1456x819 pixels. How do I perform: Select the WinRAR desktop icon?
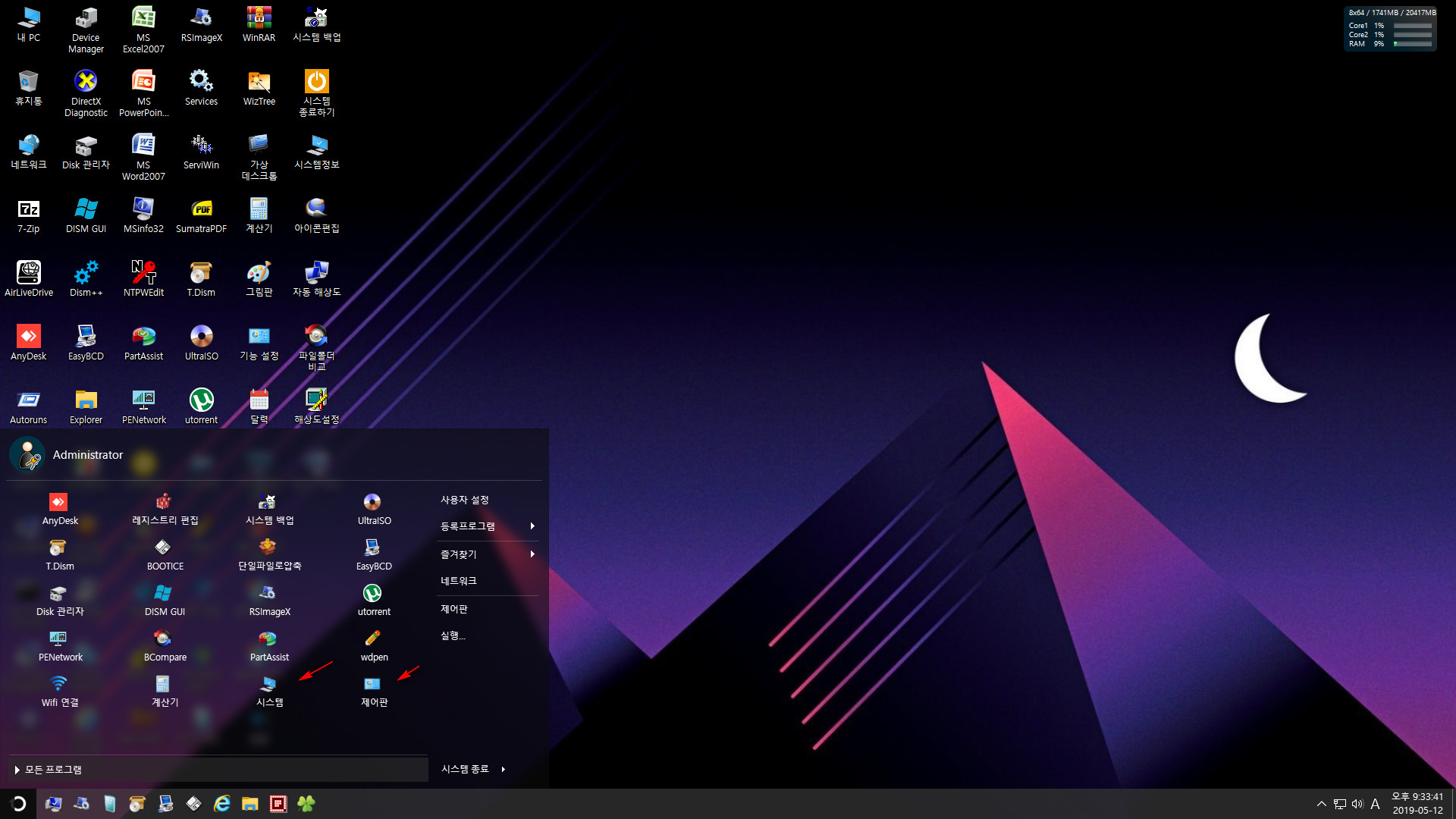(x=259, y=24)
